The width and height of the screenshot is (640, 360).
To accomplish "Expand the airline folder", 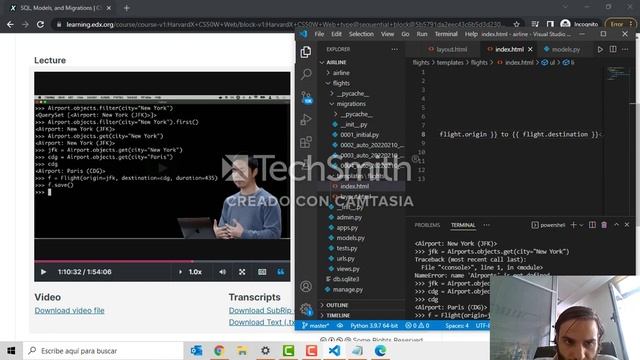I will click(340, 73).
